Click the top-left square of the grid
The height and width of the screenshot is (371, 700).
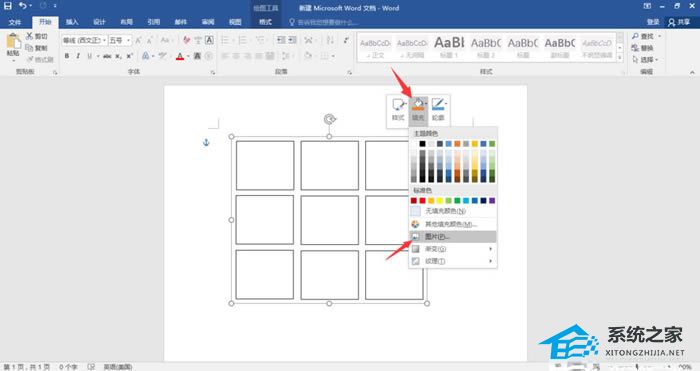pos(265,165)
